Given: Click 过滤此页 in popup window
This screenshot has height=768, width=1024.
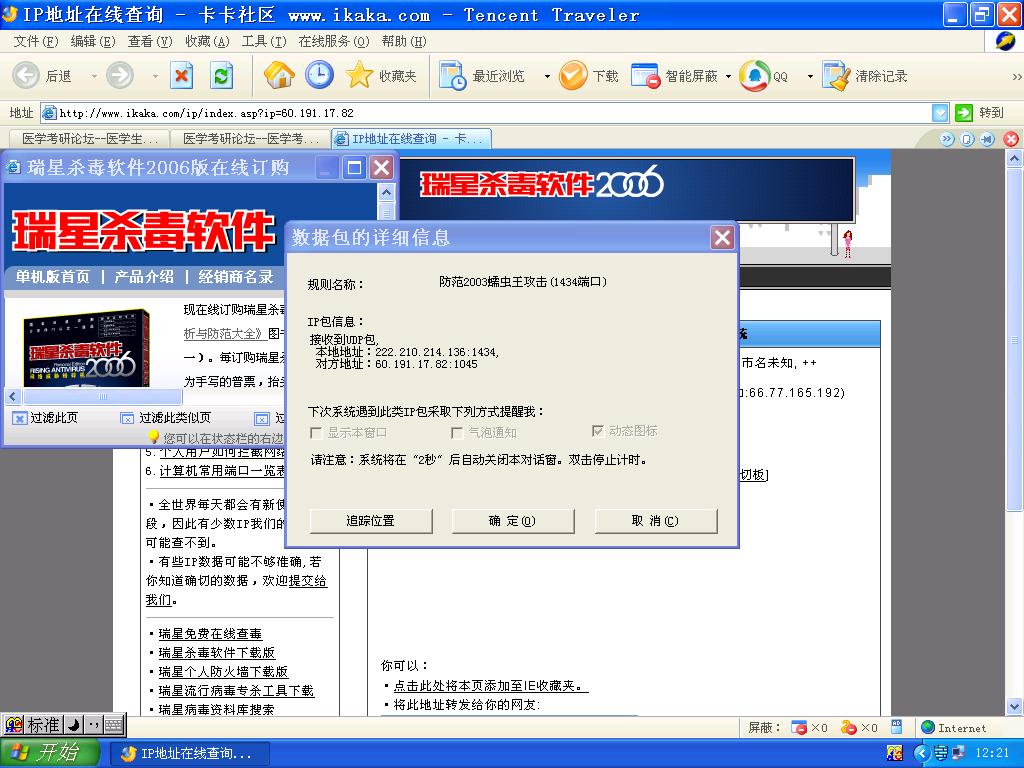Looking at the screenshot, I should pos(46,418).
